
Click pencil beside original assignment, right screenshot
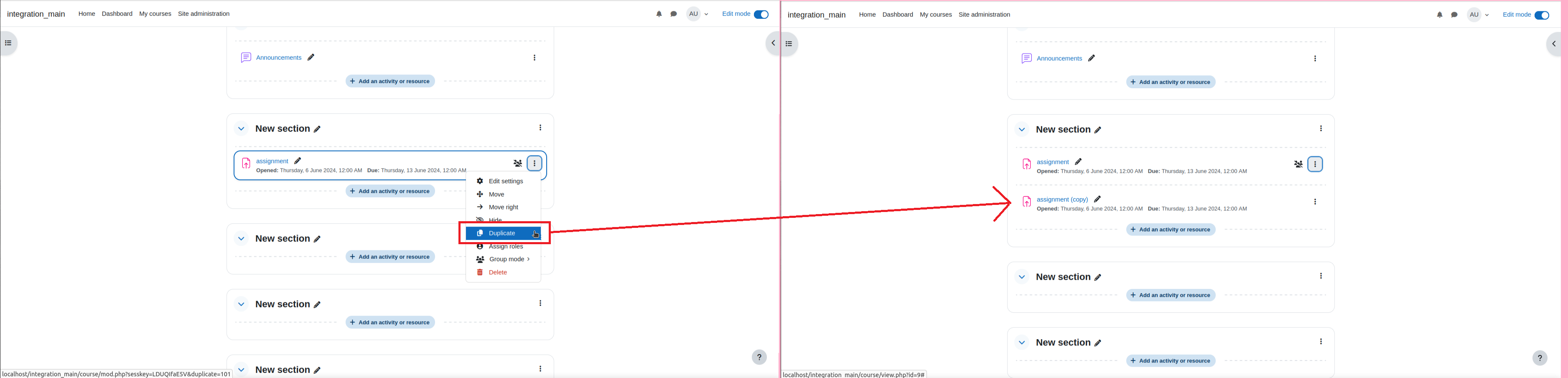tap(1078, 161)
